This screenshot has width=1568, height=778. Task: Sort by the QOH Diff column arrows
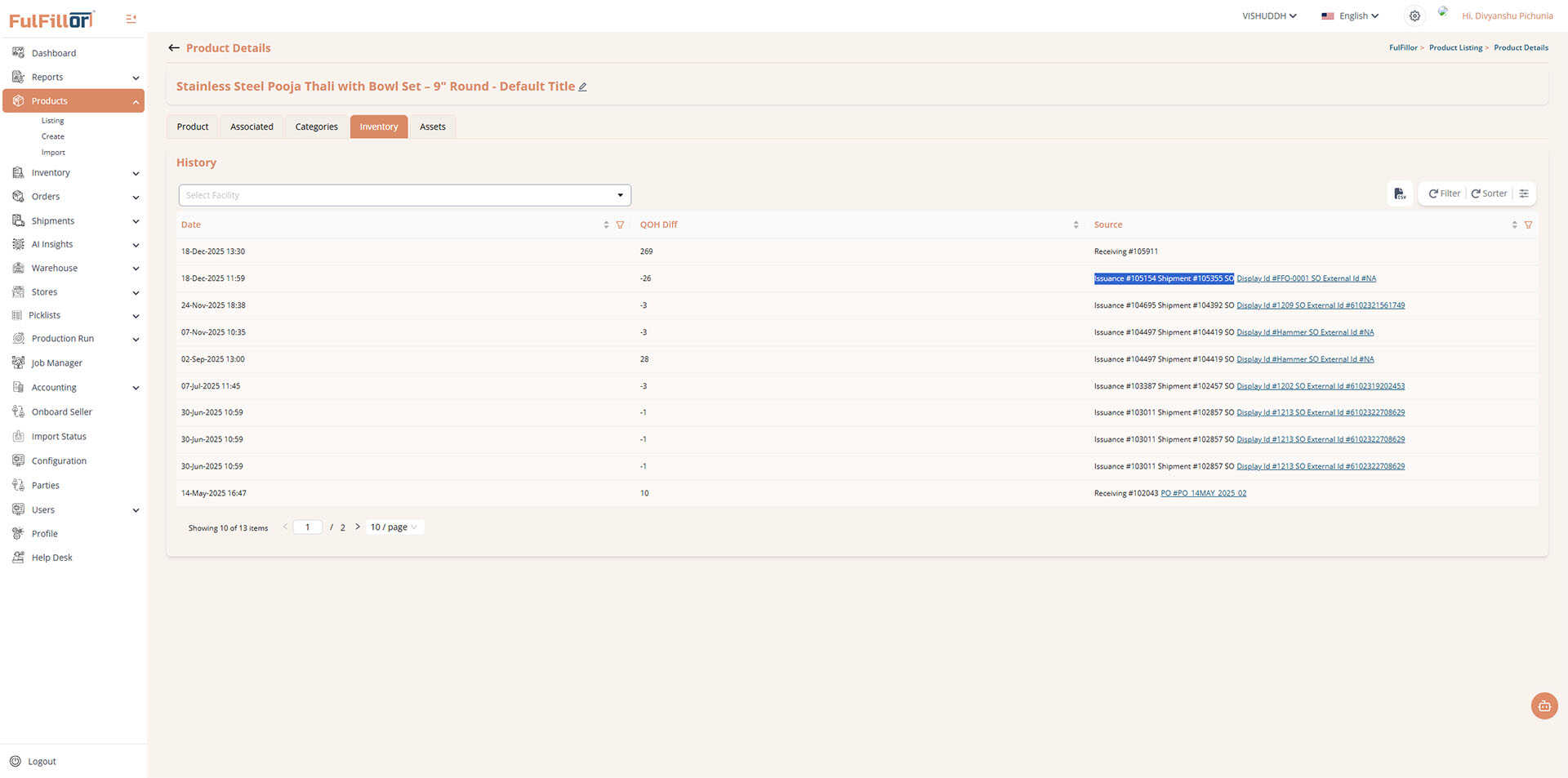click(1076, 225)
